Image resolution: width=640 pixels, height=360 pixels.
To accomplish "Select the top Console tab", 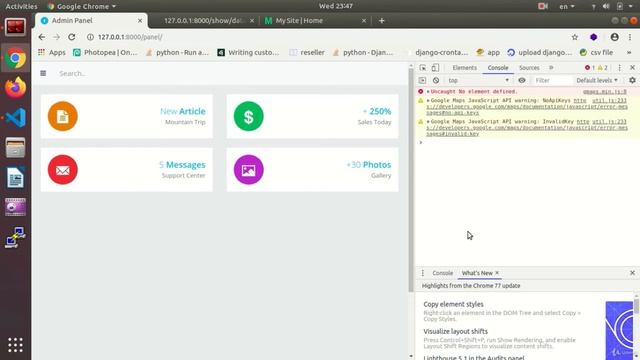I will click(498, 68).
